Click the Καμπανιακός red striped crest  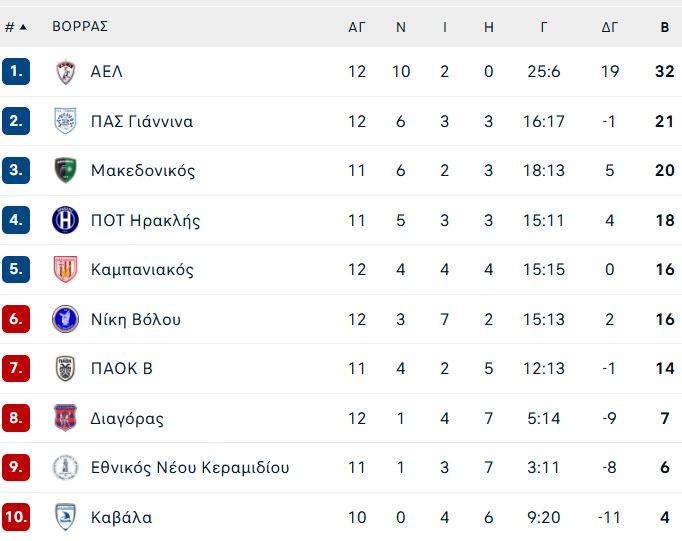tap(65, 269)
